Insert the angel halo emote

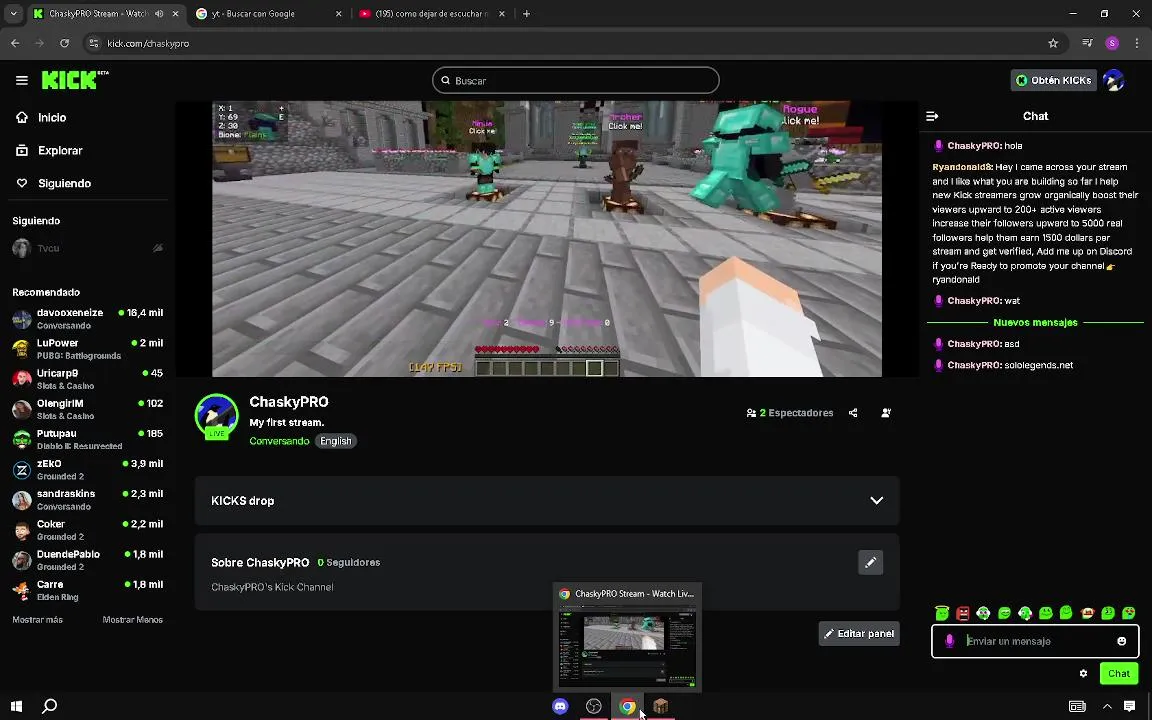942,613
